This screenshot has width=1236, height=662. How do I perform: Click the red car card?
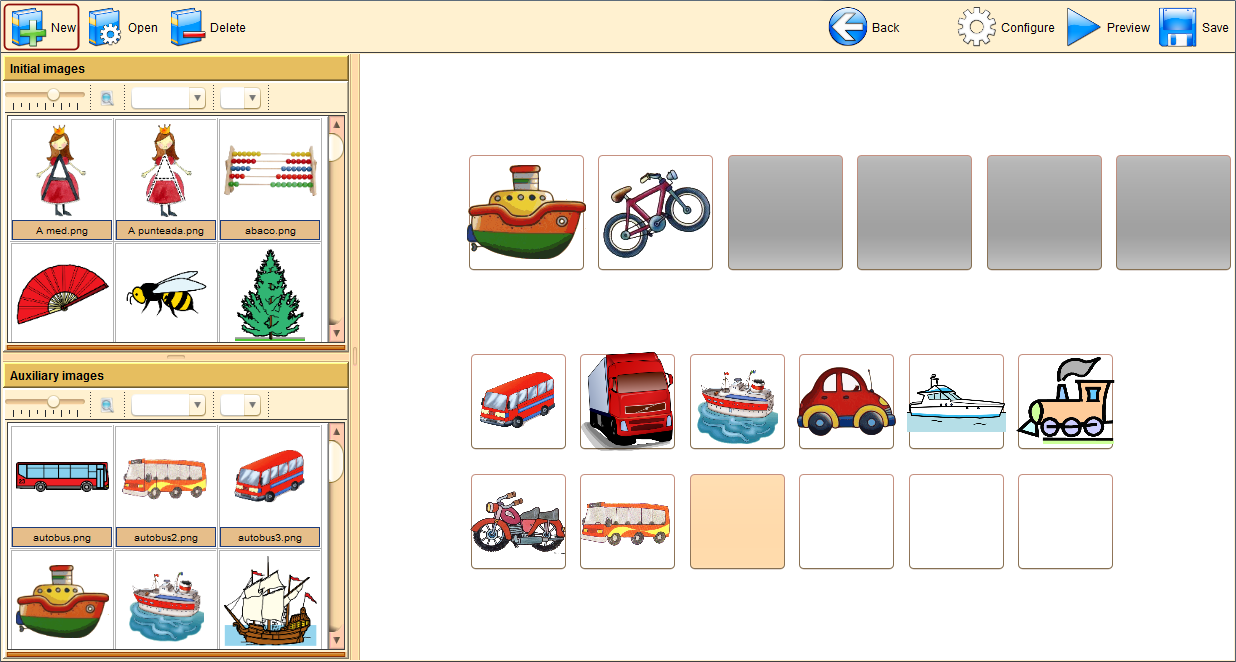tap(846, 401)
